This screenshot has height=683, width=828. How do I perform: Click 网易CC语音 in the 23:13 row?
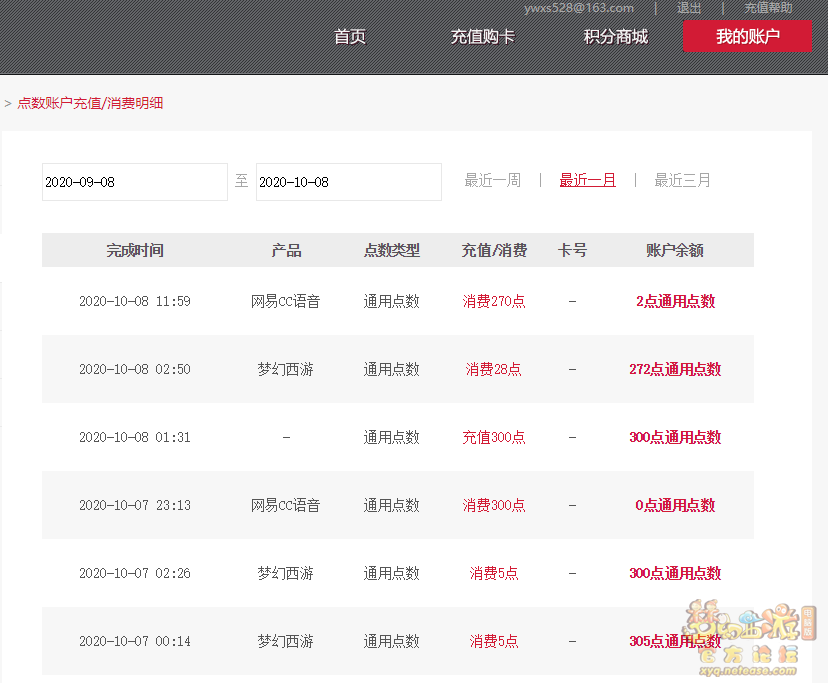pos(286,506)
